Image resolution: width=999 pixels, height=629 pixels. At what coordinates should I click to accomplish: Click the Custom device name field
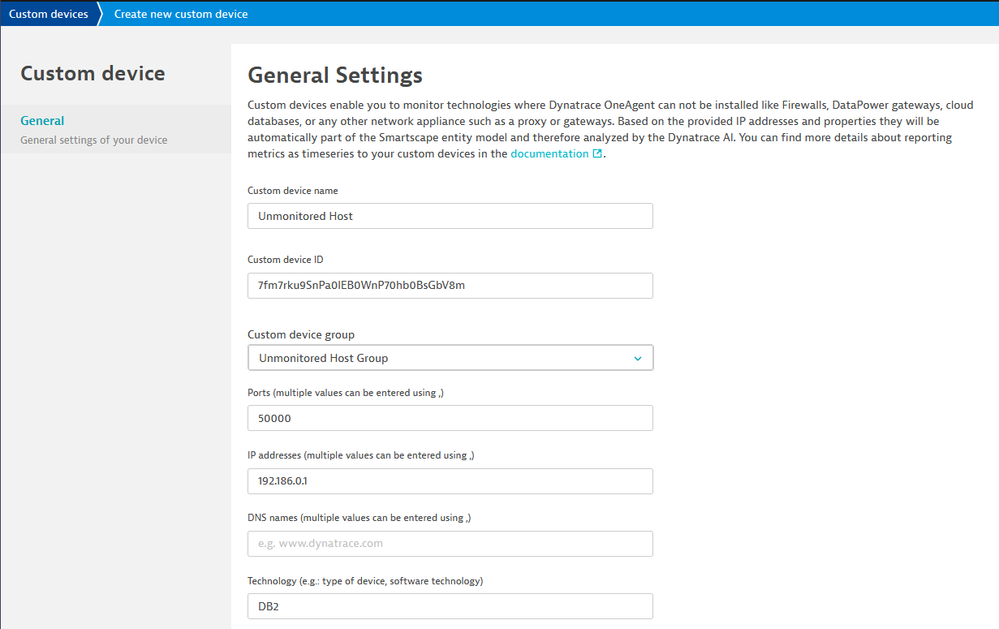[449, 216]
